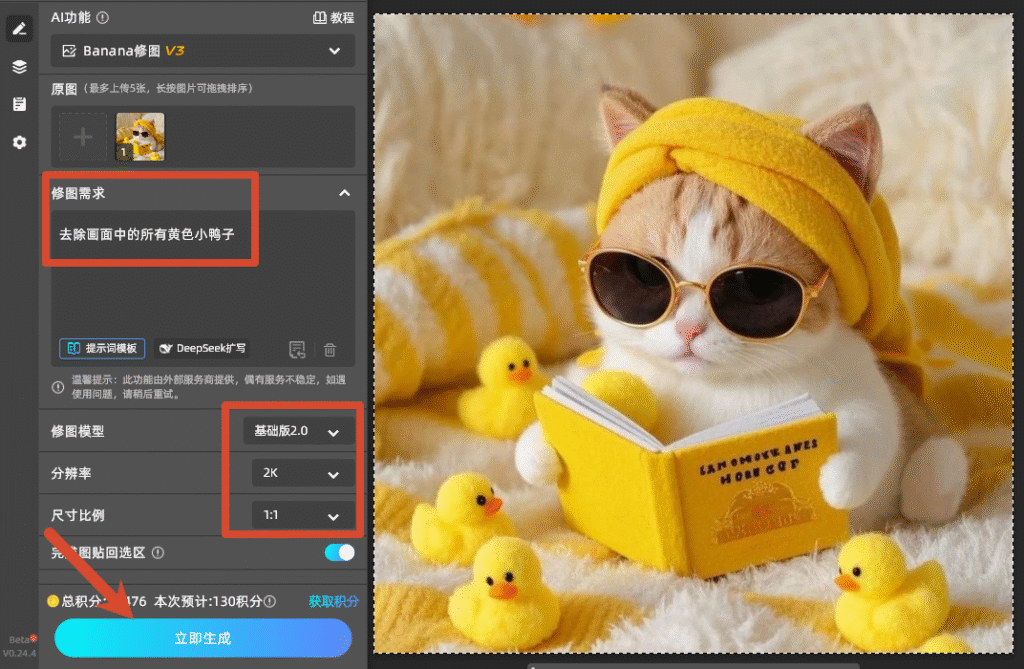The image size is (1024, 669).
Task: Select the pencil edit icon in sidebar
Action: (x=20, y=29)
